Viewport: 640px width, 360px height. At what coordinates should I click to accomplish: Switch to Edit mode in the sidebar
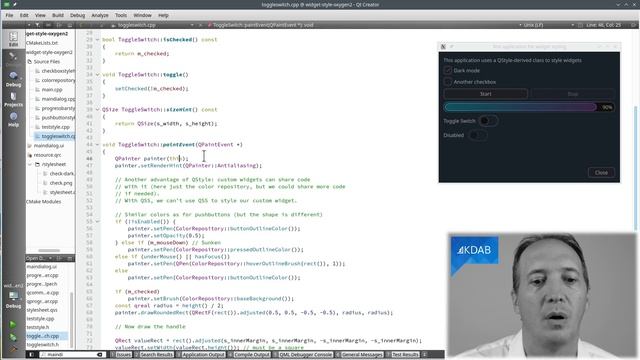click(13, 39)
